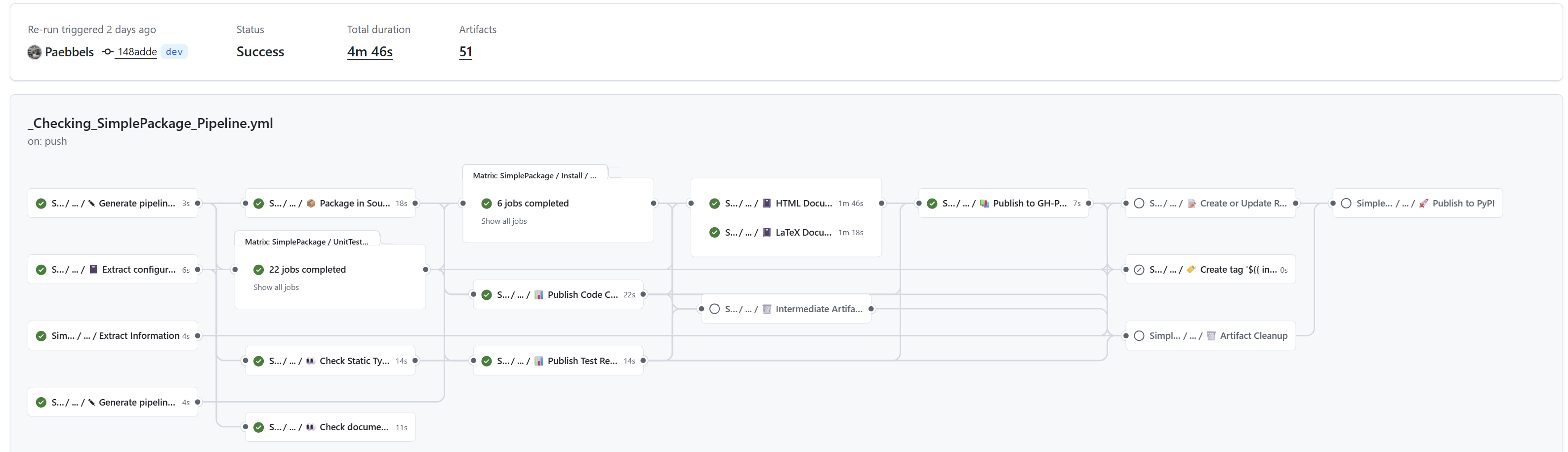Viewport: 1568px width, 452px height.
Task: Click the commit icon beside 148adde
Action: pyautogui.click(x=108, y=52)
